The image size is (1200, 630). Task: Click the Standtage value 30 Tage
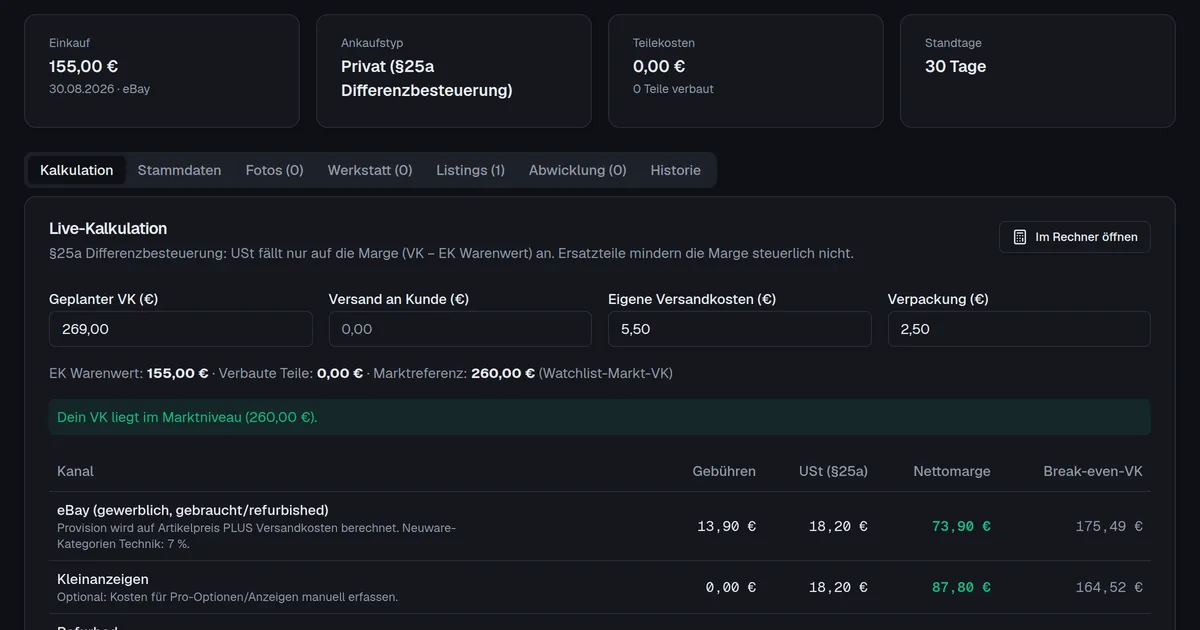click(x=956, y=67)
